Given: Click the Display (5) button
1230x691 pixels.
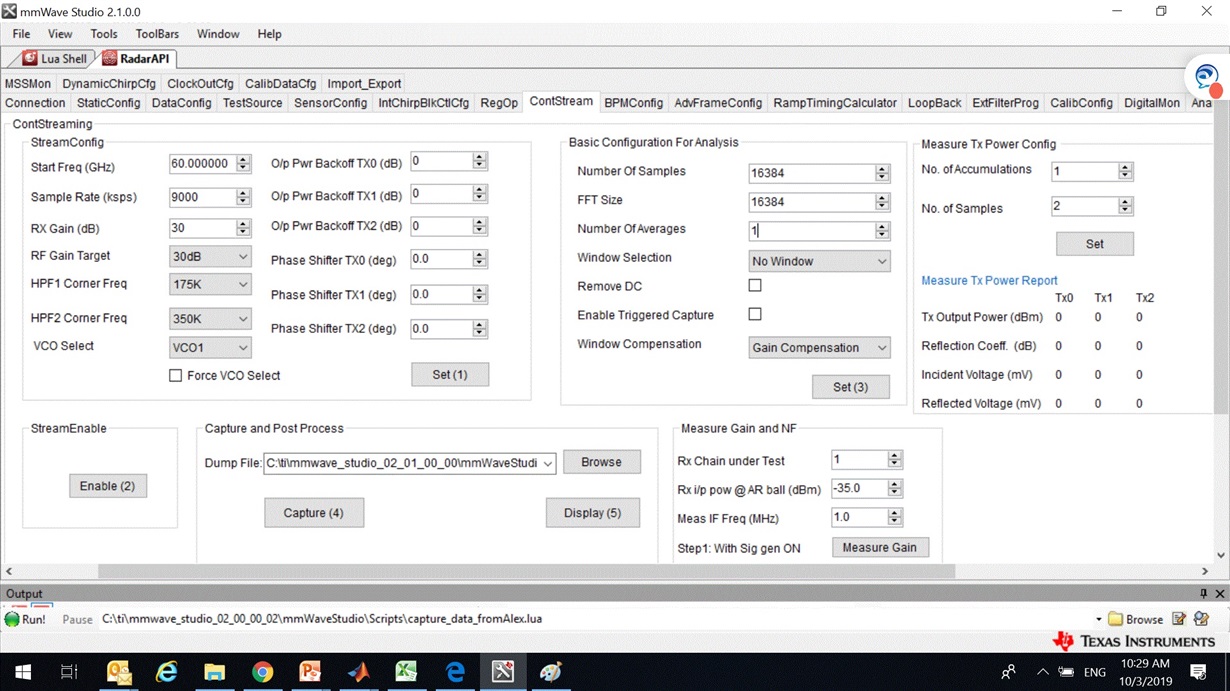Looking at the screenshot, I should (592, 513).
